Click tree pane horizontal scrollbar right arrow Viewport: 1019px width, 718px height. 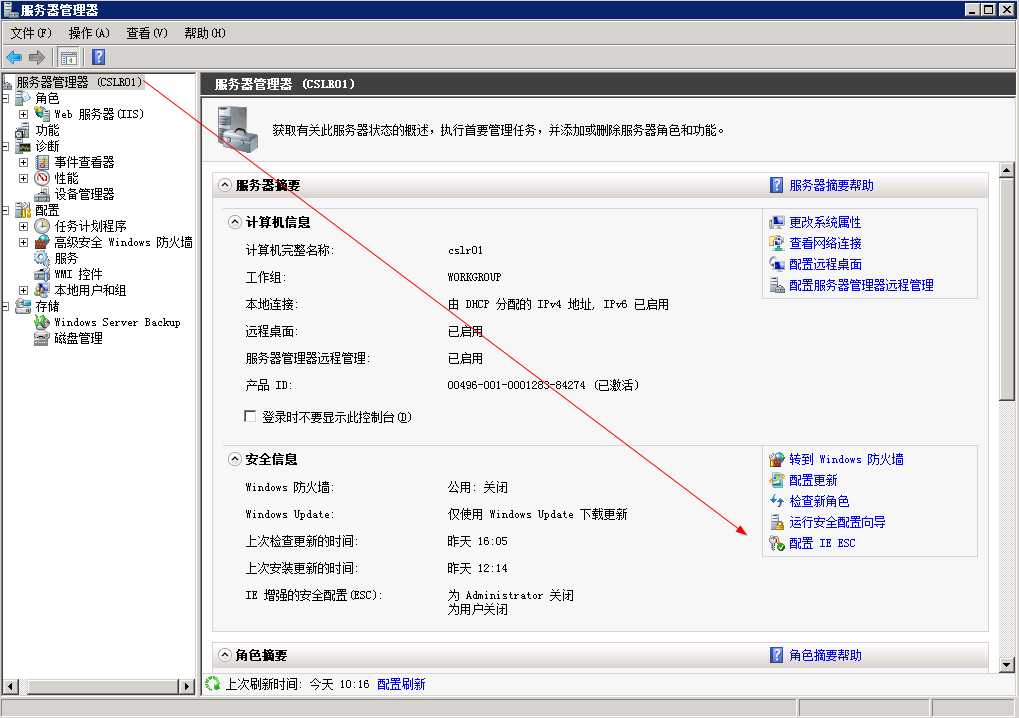[x=187, y=686]
